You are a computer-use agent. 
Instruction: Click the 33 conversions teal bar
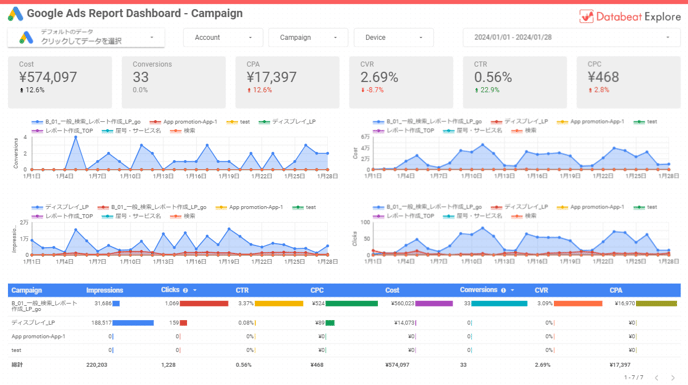point(499,303)
